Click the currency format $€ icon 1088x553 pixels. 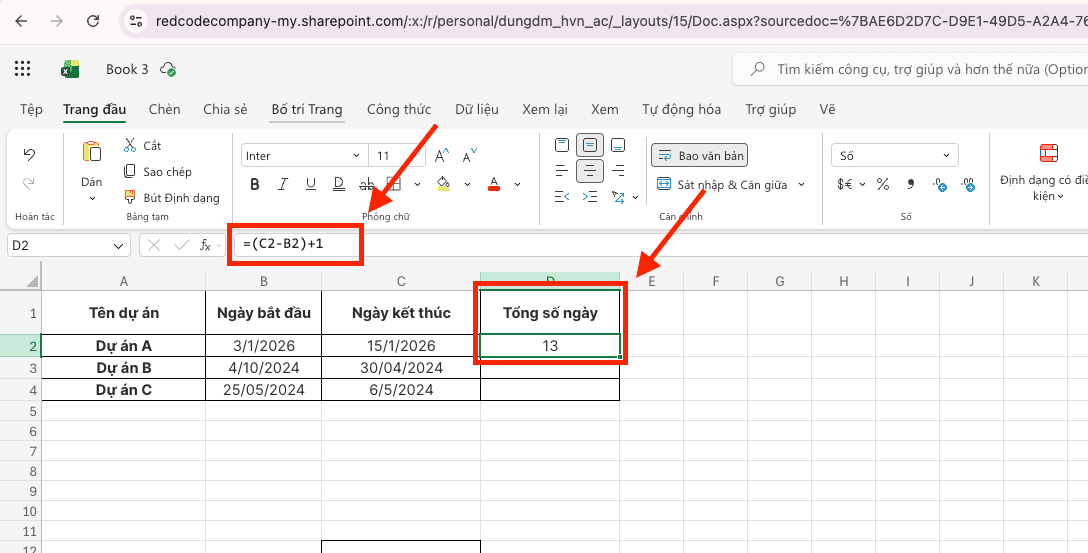pyautogui.click(x=845, y=185)
